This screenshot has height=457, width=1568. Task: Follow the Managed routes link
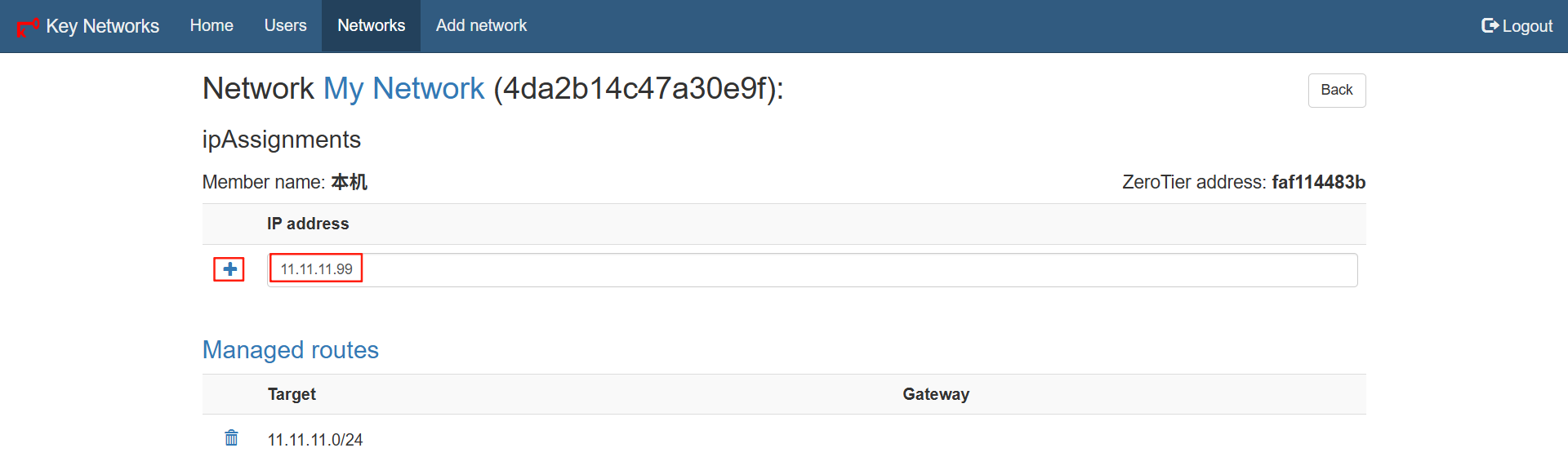(x=291, y=350)
